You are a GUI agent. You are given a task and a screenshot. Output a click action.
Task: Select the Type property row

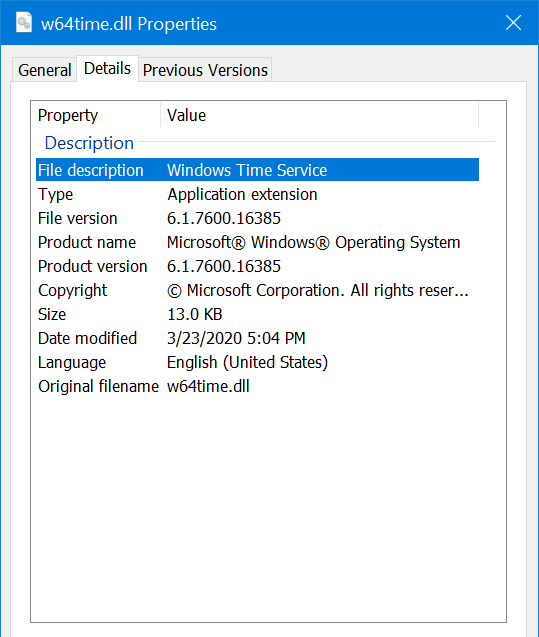pos(258,194)
